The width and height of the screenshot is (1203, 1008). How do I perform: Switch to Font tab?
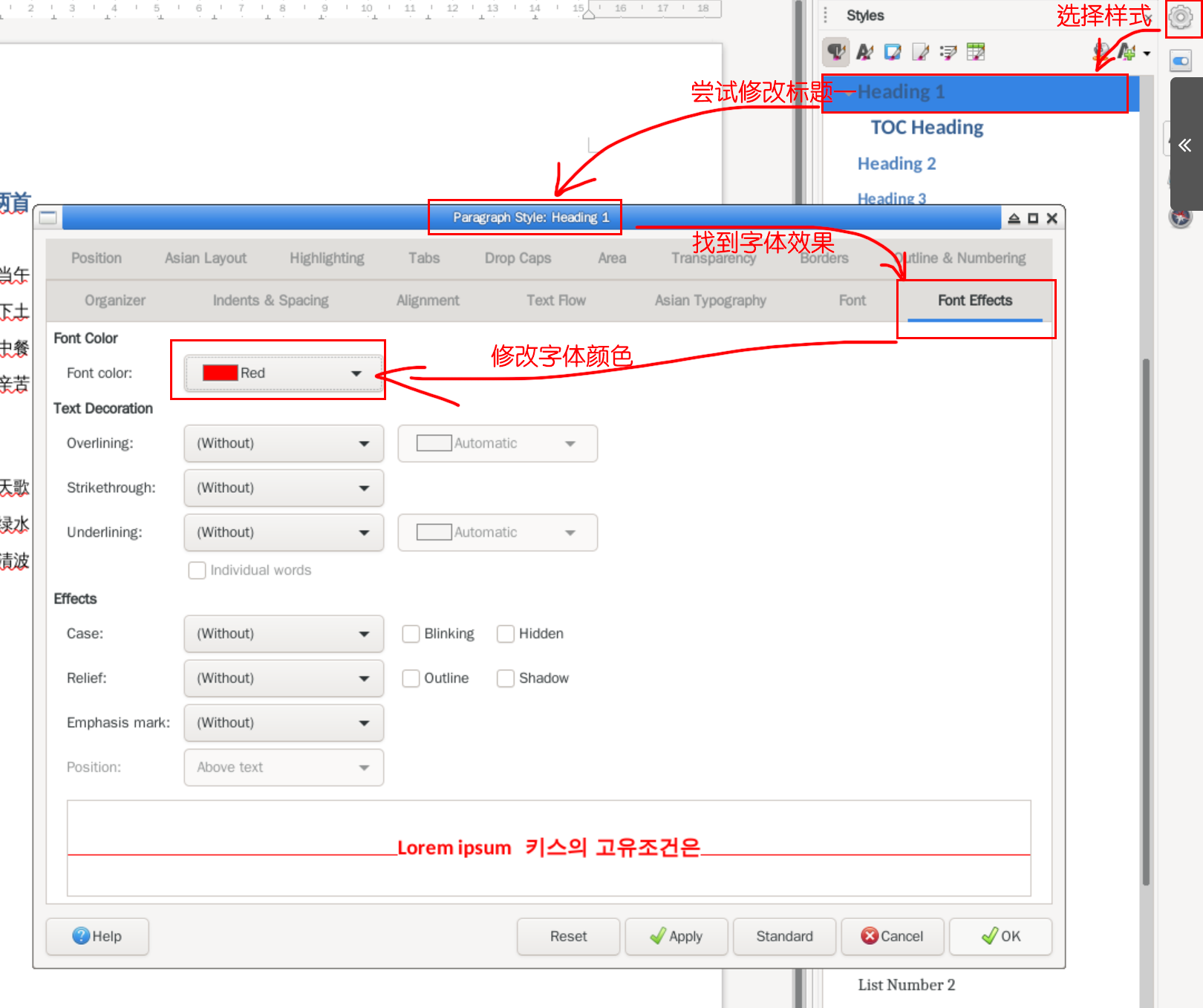tap(852, 301)
